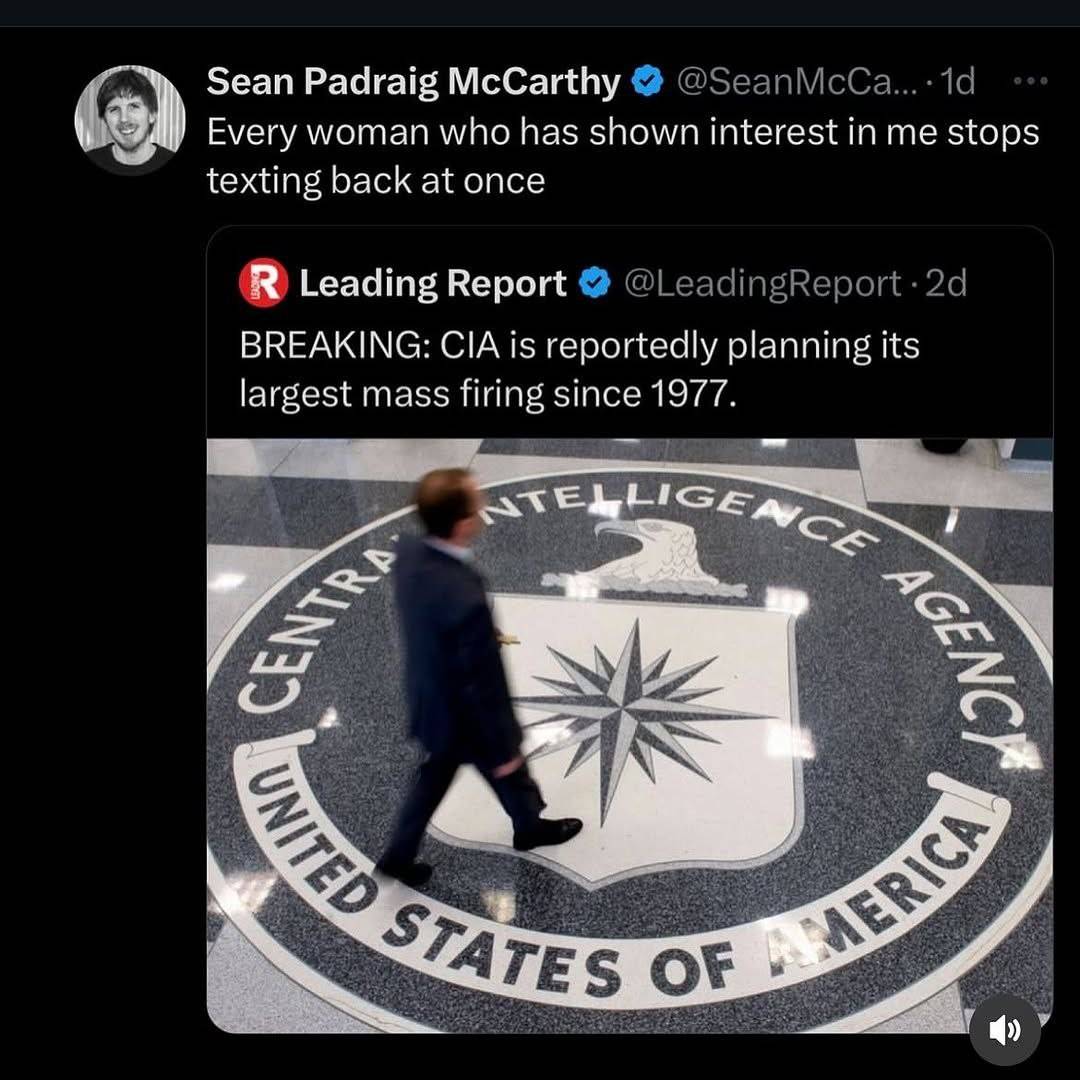Open the Leading Report account name
This screenshot has width=1080, height=1080.
432,285
